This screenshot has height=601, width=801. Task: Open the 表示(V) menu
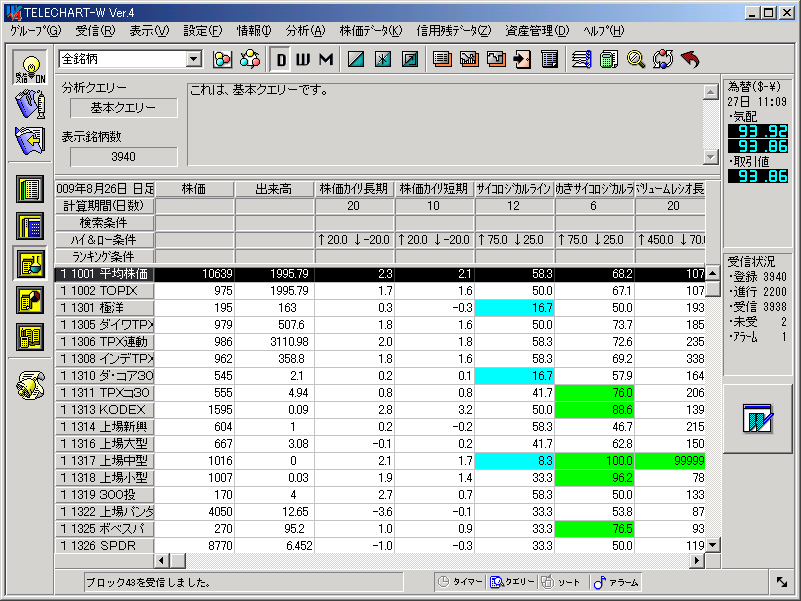(x=149, y=31)
